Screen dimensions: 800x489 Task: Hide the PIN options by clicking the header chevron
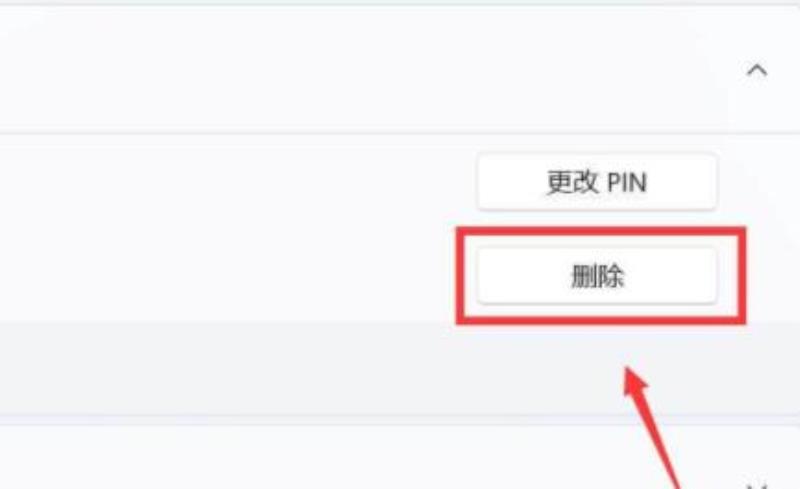(x=757, y=70)
